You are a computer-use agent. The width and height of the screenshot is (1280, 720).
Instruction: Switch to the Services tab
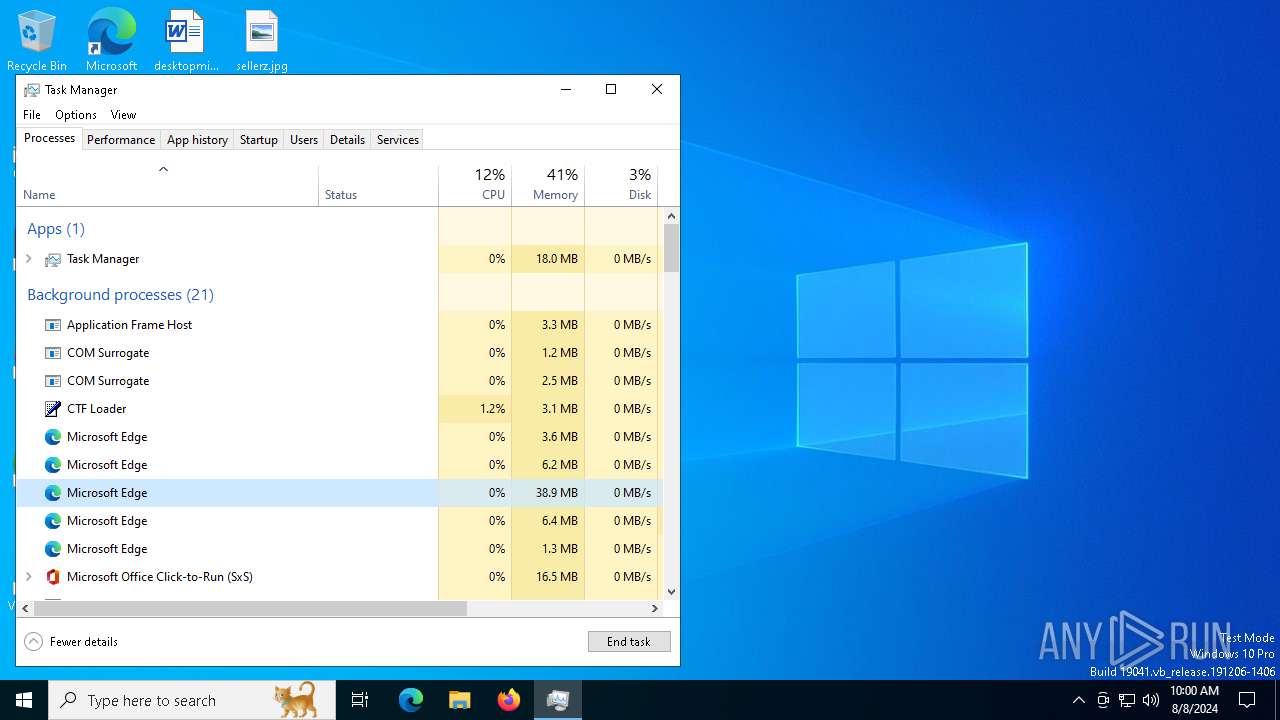(397, 140)
